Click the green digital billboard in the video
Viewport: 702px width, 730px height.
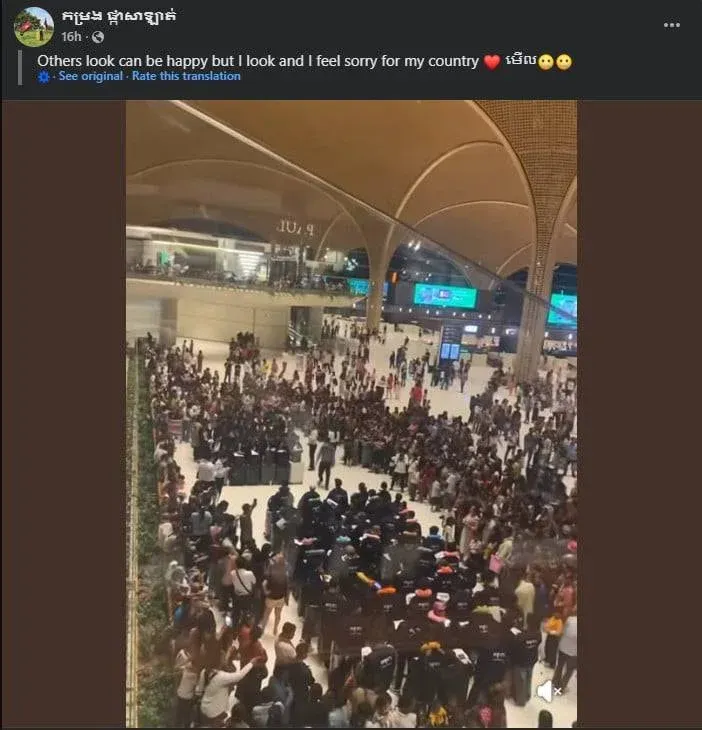[445, 296]
